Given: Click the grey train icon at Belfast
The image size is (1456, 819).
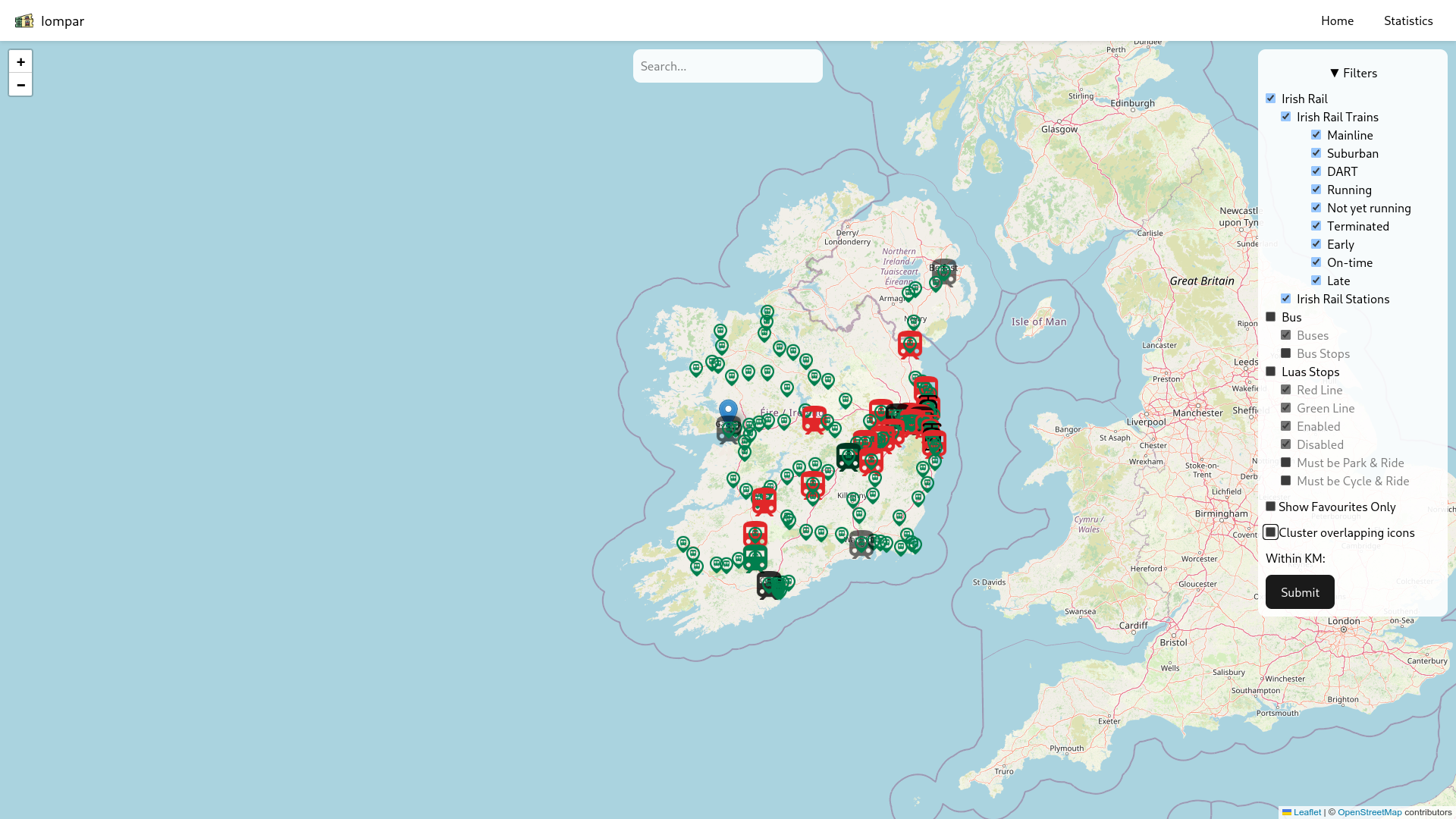Looking at the screenshot, I should [x=944, y=272].
